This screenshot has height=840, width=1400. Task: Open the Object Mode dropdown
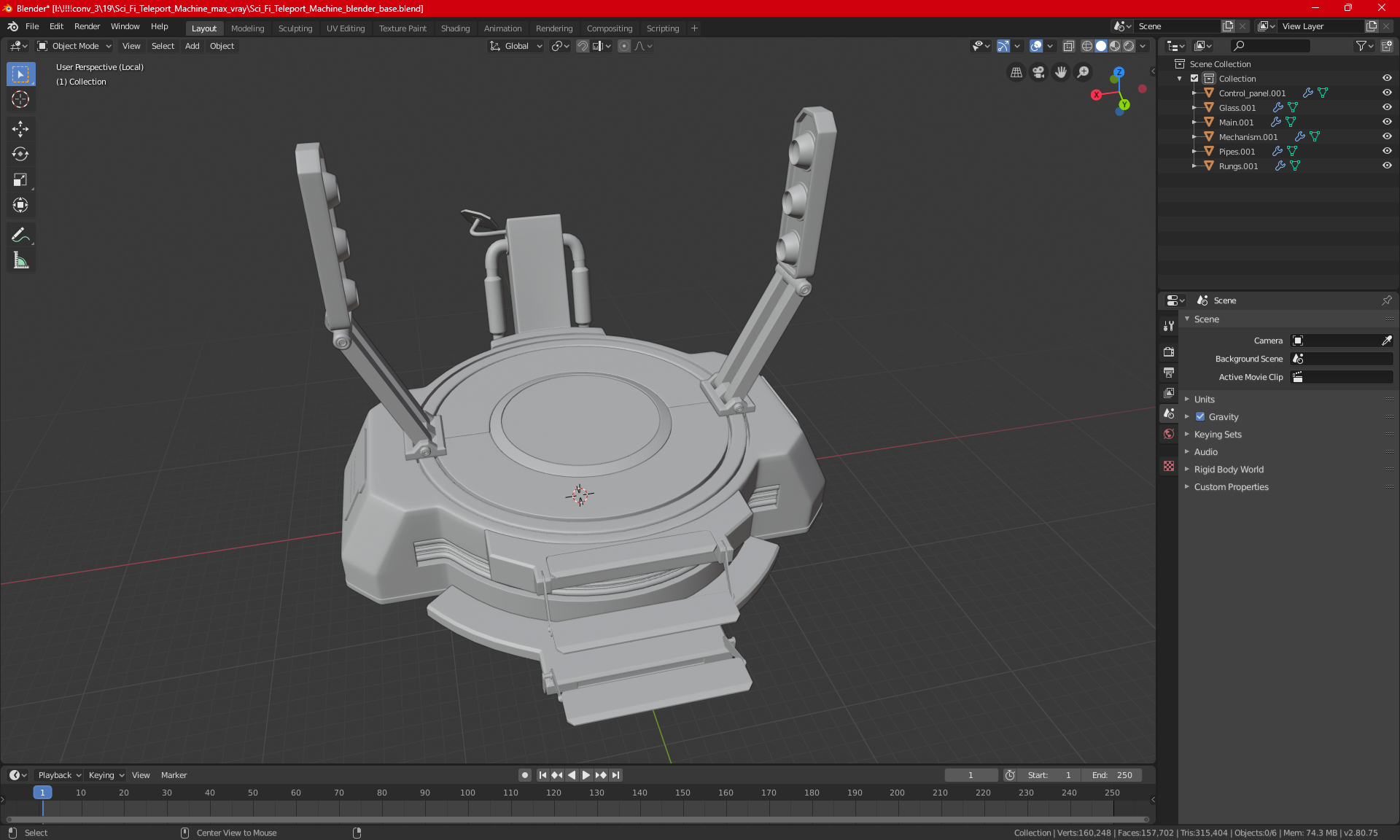click(74, 46)
